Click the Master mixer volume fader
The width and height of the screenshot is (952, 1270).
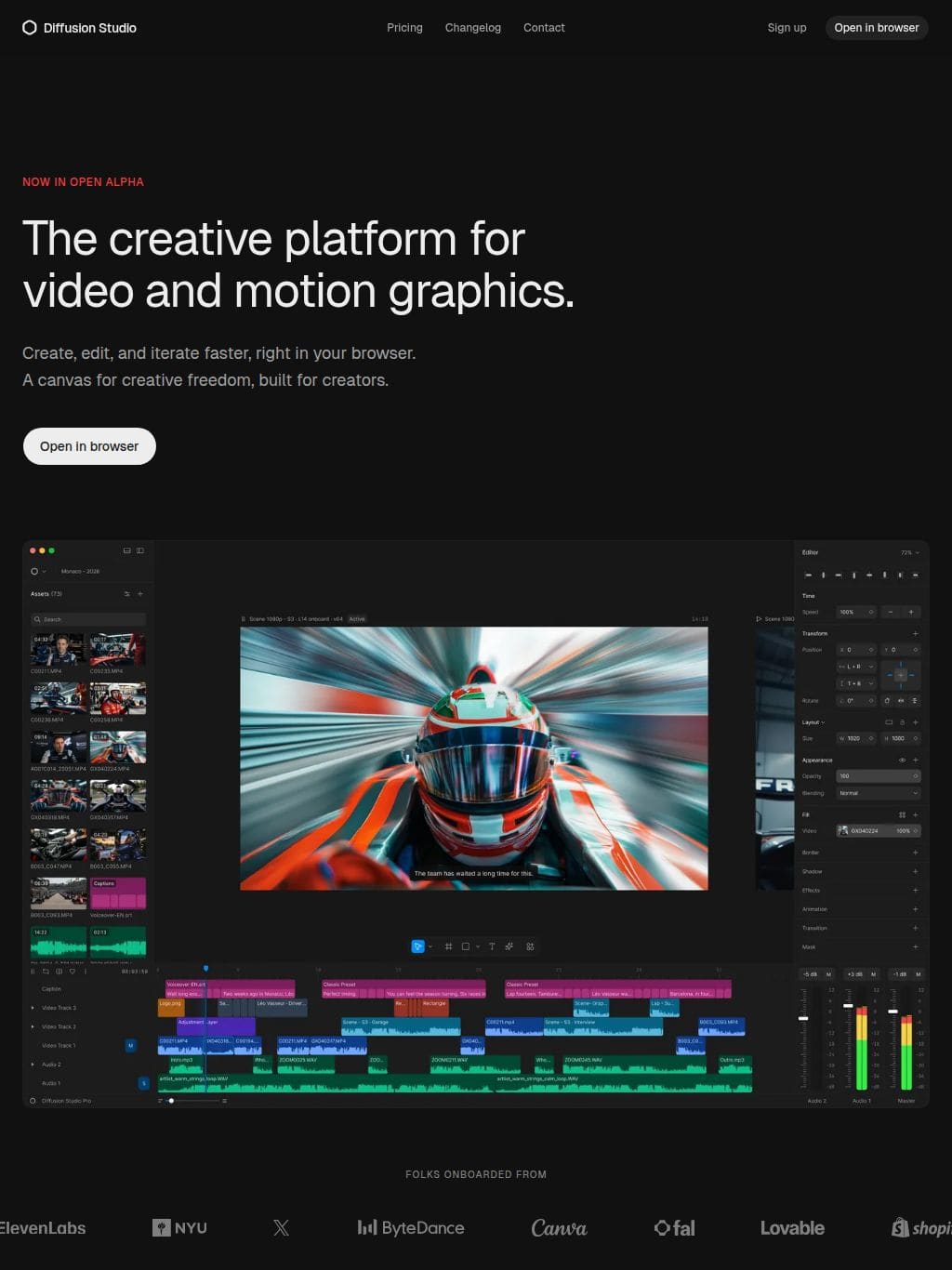click(x=892, y=1012)
